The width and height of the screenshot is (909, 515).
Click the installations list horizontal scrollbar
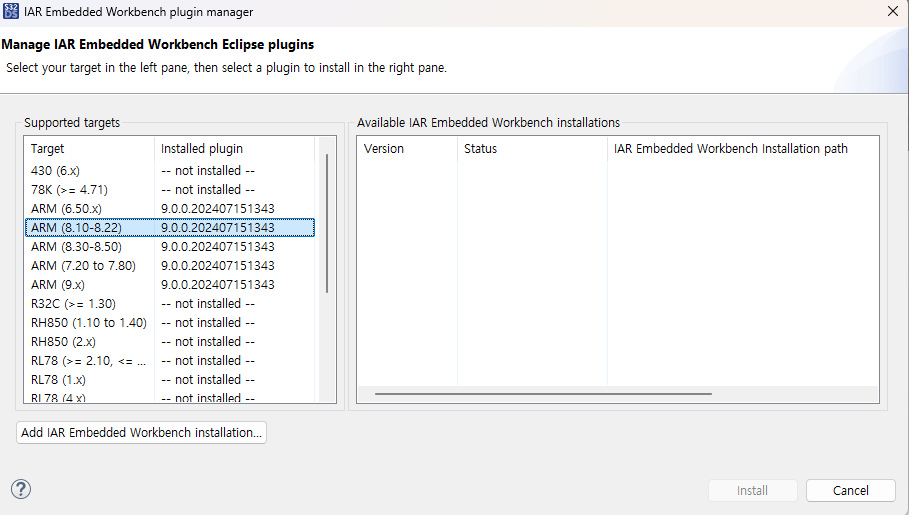click(543, 394)
